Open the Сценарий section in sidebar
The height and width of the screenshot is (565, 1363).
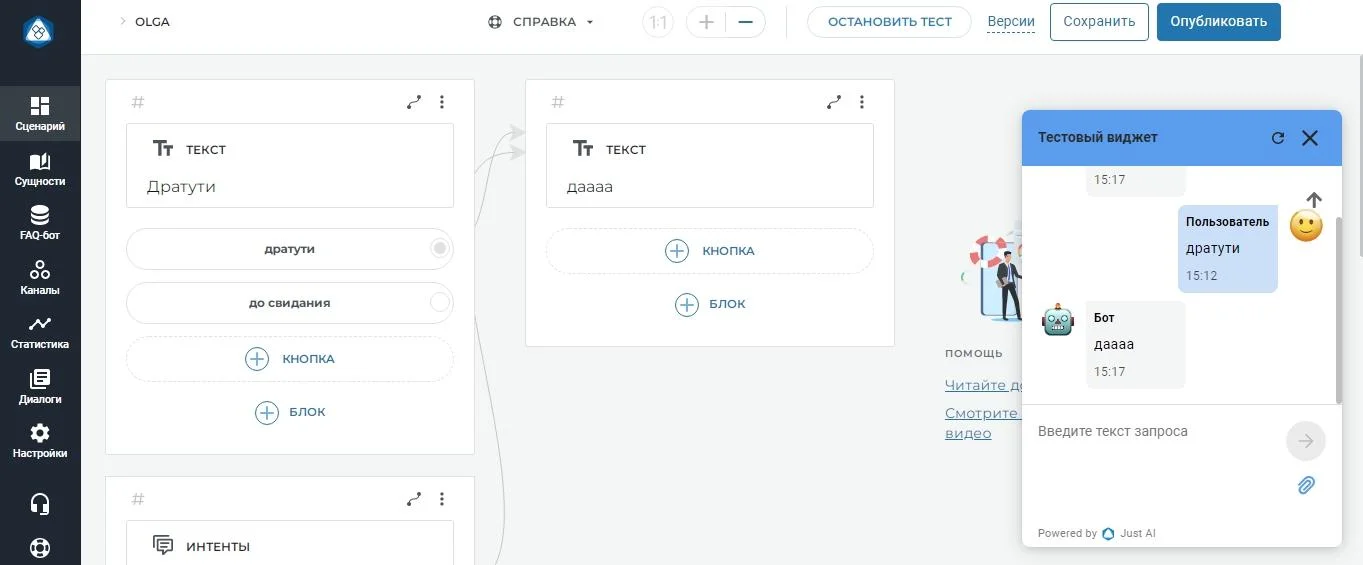coord(40,114)
